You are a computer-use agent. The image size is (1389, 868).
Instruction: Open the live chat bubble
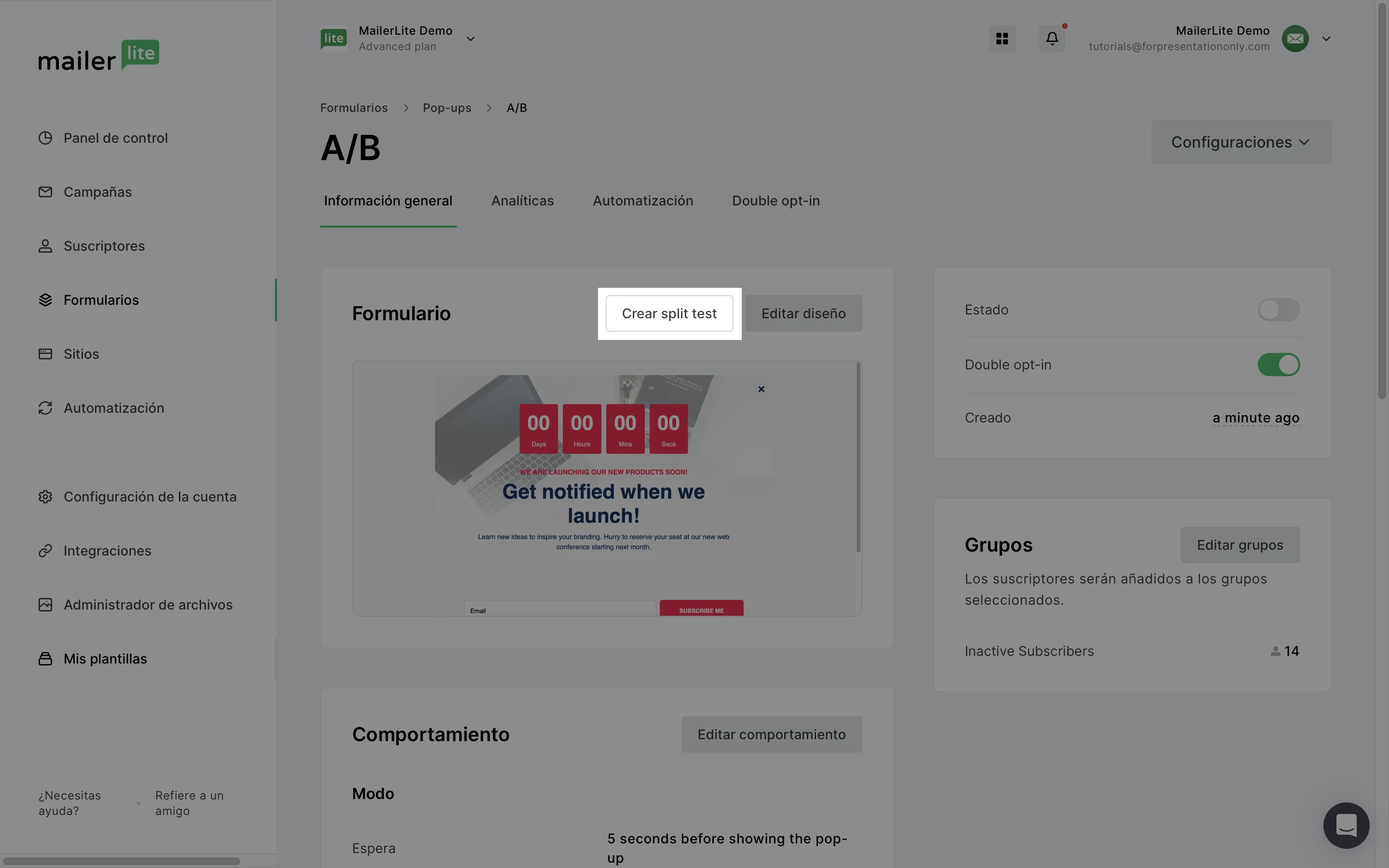click(x=1346, y=825)
